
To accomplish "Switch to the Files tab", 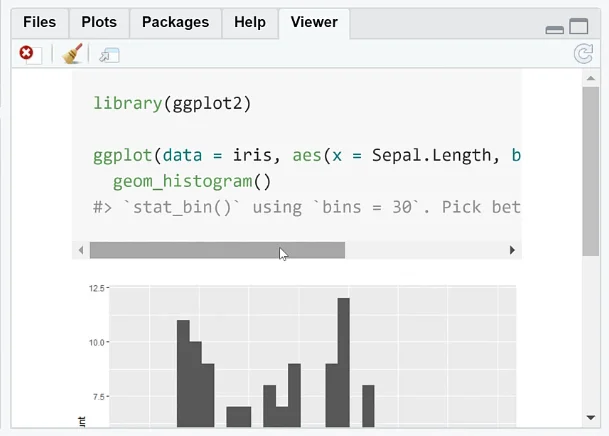I will tap(40, 22).
